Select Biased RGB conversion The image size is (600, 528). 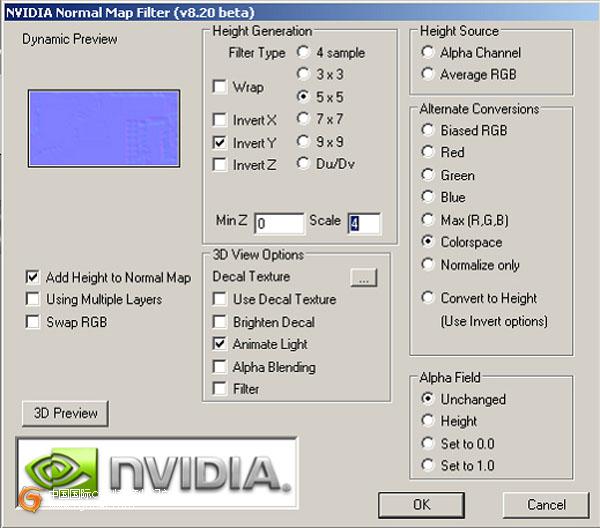[427, 130]
